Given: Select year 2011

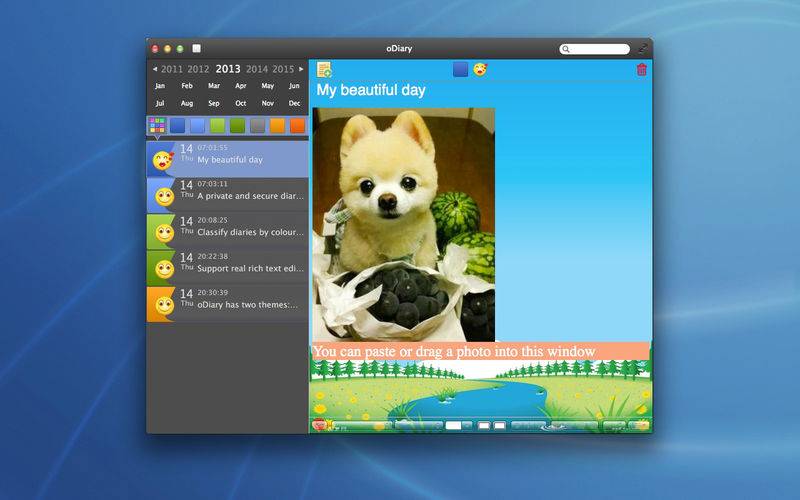Looking at the screenshot, I should click(x=171, y=69).
